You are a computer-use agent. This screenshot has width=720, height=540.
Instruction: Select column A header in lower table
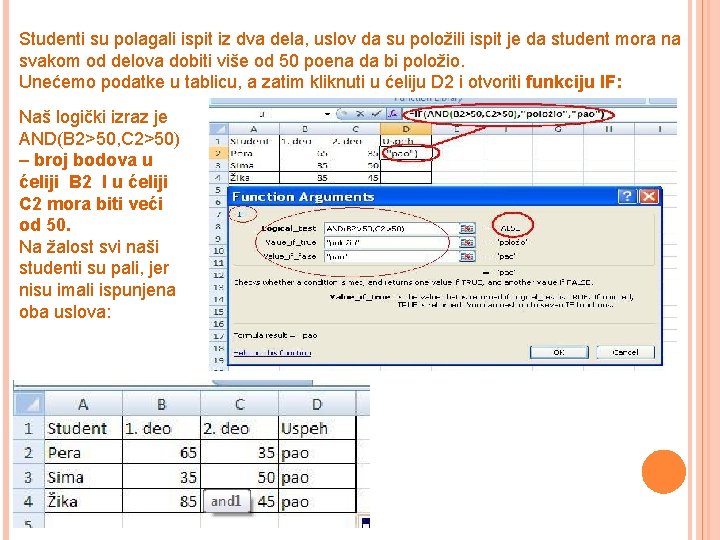click(83, 404)
